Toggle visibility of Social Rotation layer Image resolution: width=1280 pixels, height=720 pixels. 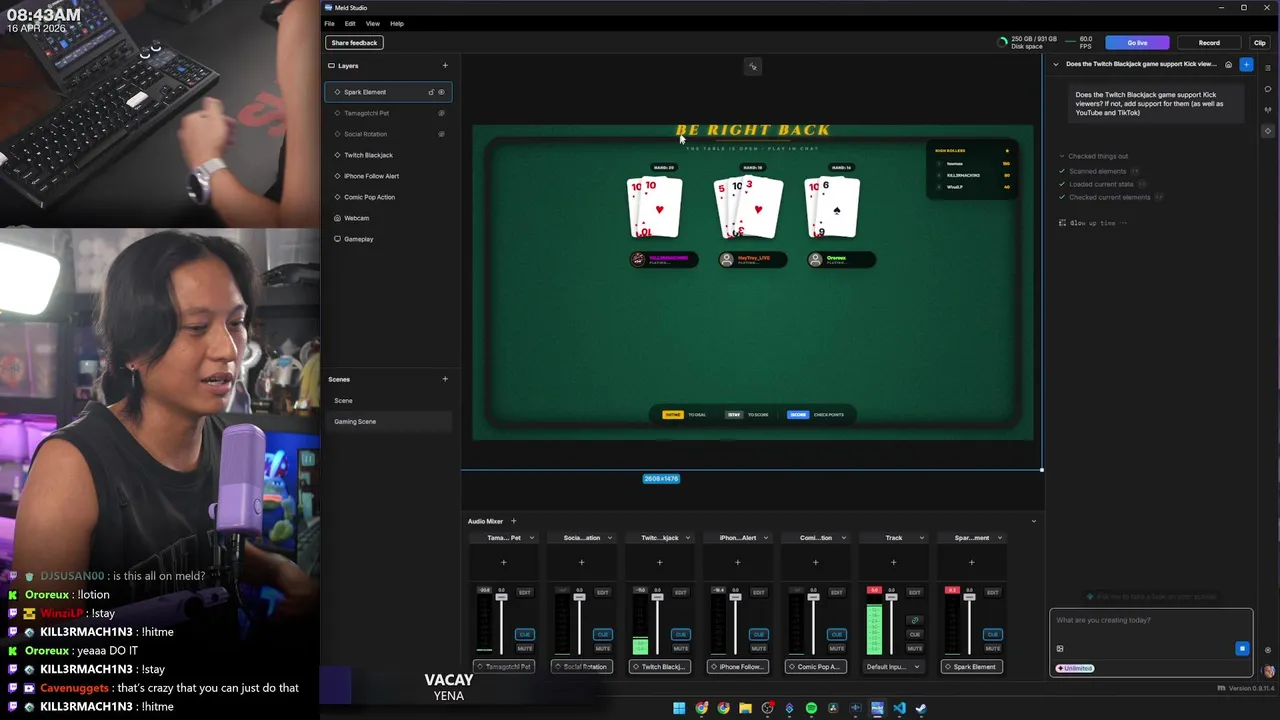click(441, 134)
